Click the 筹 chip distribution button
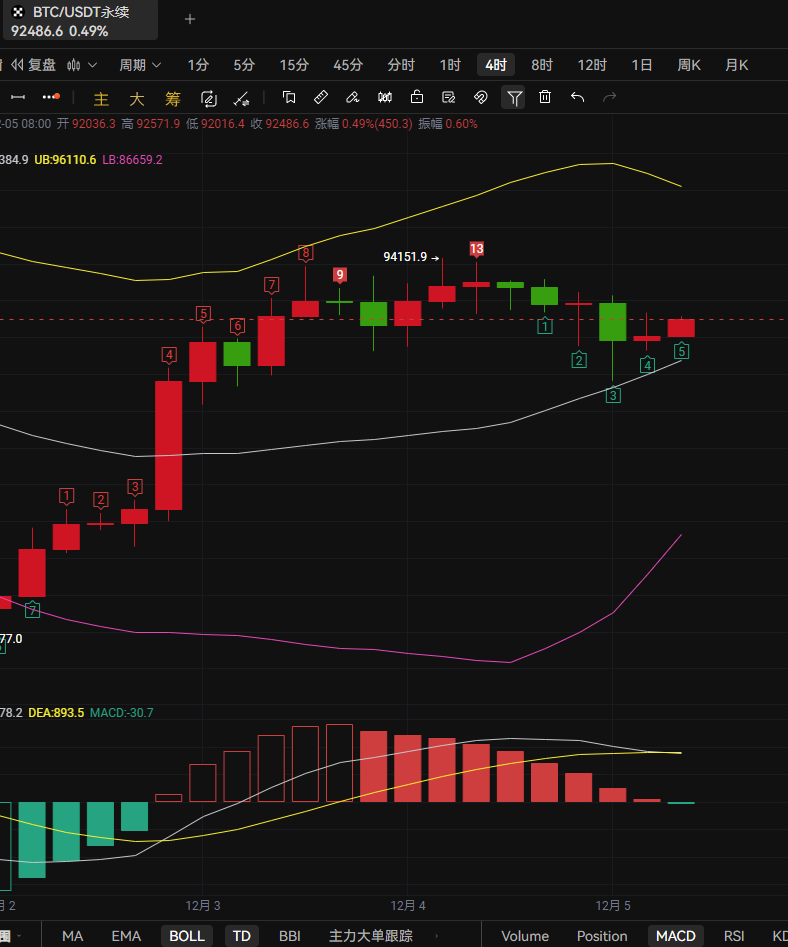The width and height of the screenshot is (788, 947). click(172, 98)
